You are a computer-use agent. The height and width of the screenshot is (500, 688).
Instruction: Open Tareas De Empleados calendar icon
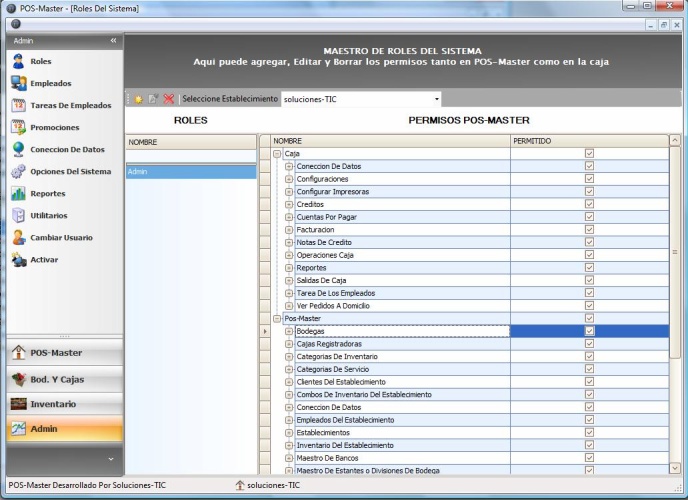(18, 105)
